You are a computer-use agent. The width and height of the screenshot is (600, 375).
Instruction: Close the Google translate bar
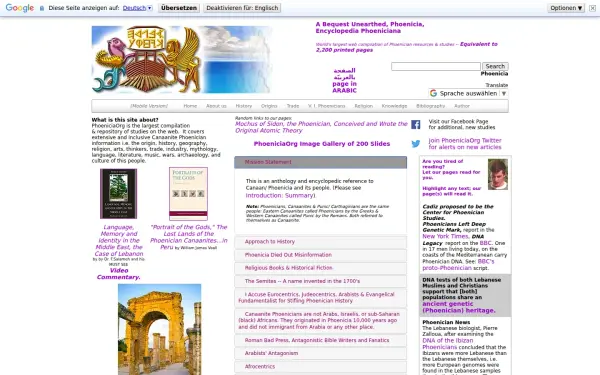click(592, 8)
